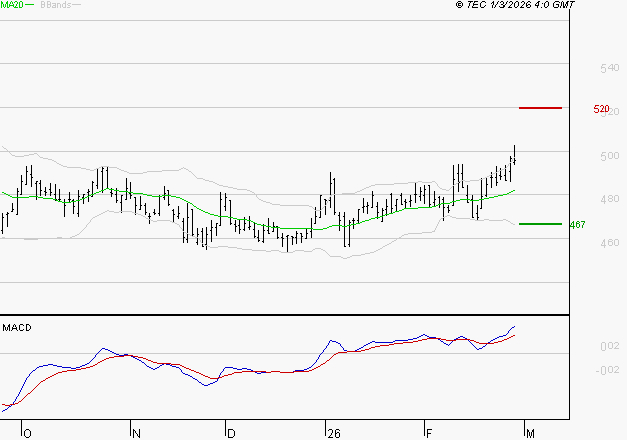The image size is (627, 440).
Task: Click the 540 price axis label
Action: pyautogui.click(x=609, y=68)
